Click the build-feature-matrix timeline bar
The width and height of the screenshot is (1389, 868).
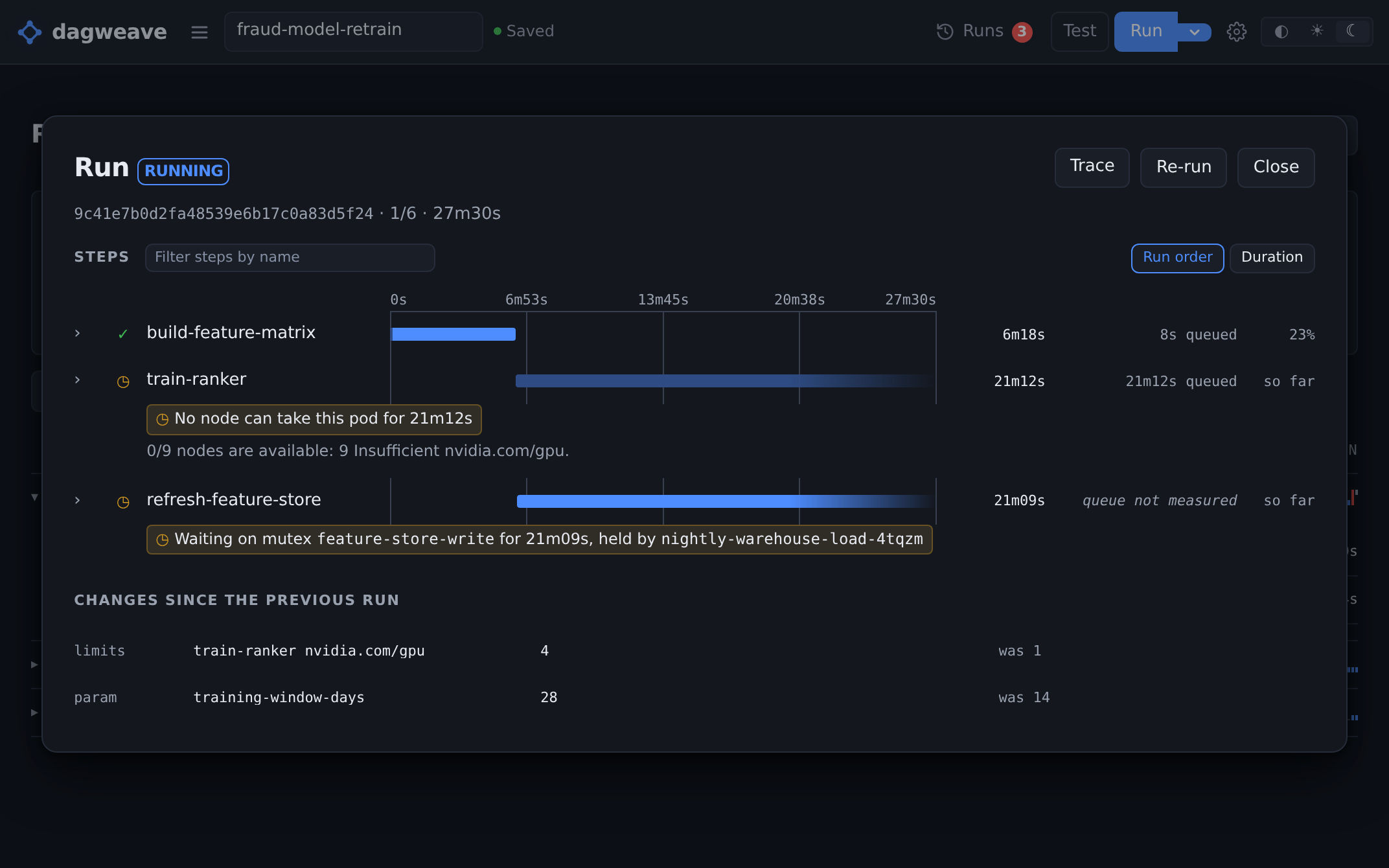pyautogui.click(x=453, y=334)
